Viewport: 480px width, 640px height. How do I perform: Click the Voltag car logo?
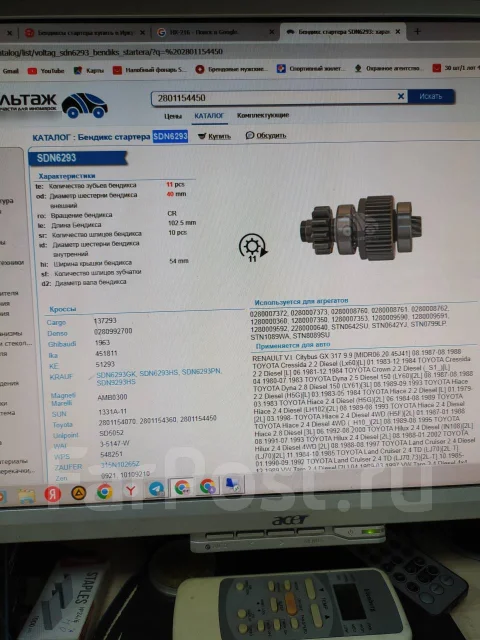[84, 105]
